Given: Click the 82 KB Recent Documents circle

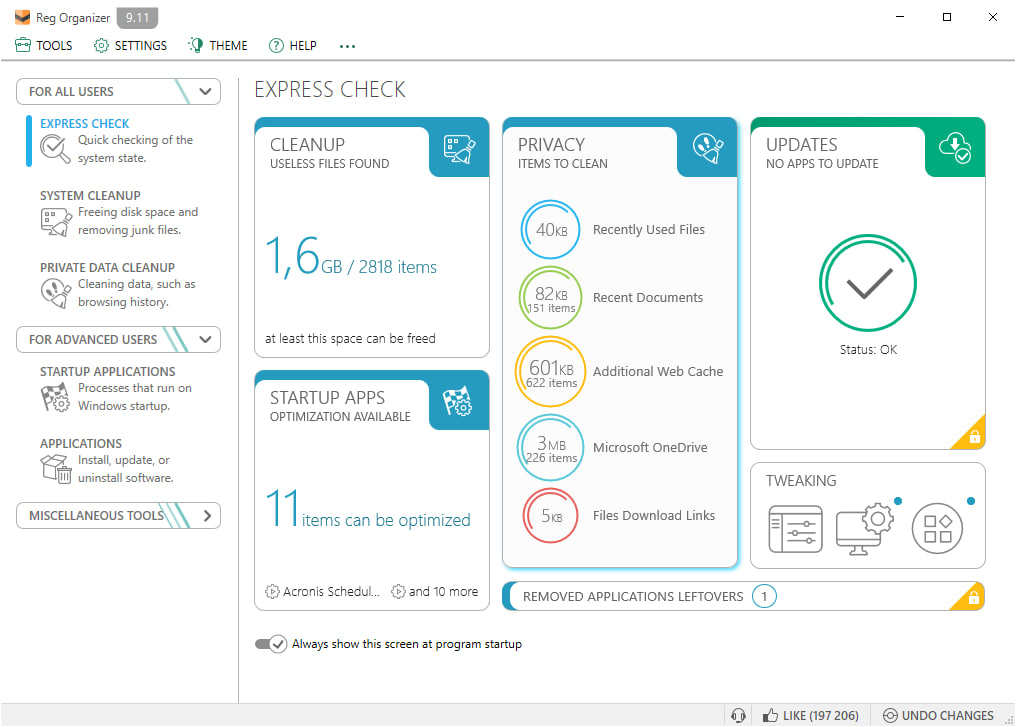Looking at the screenshot, I should point(550,298).
